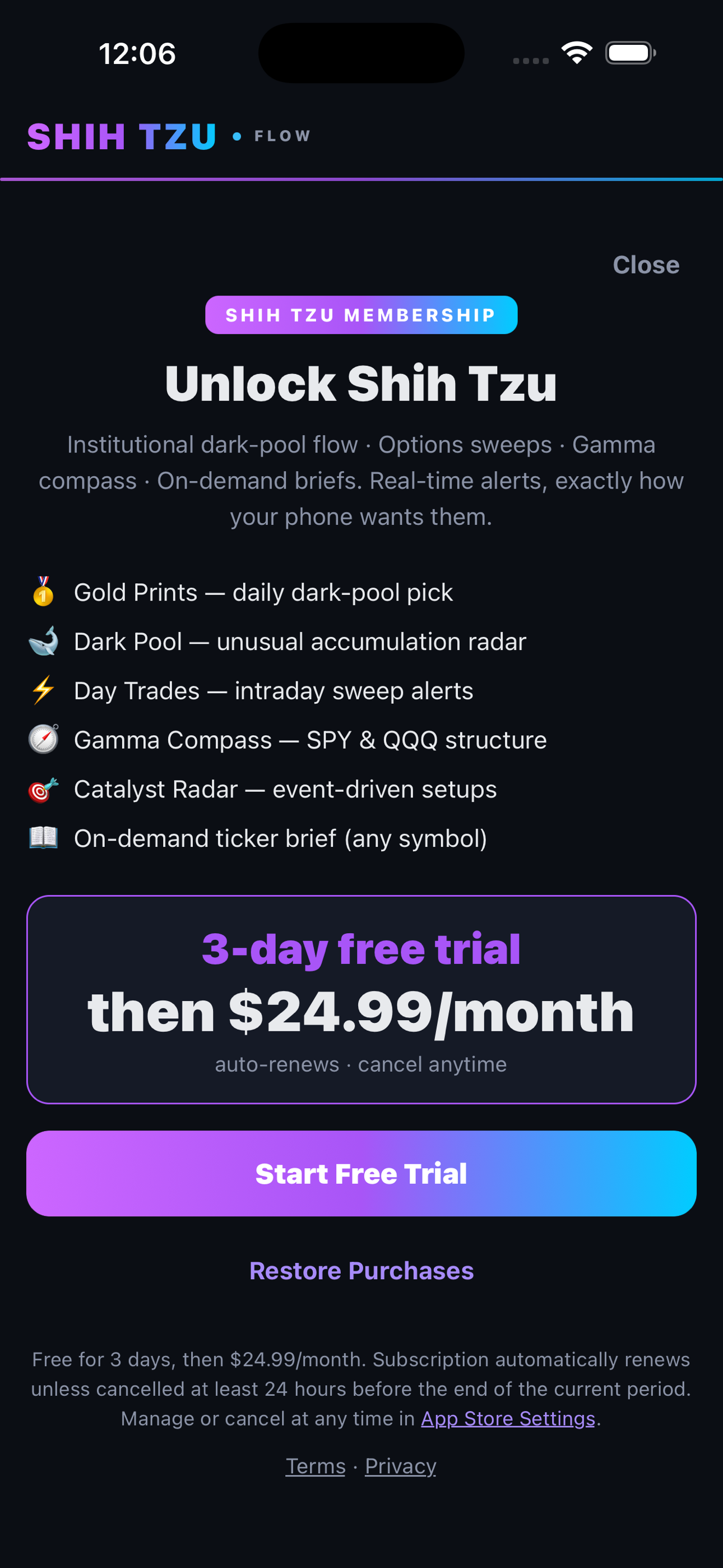Tap the SHIH TZU logo in header
Viewport: 723px width, 1568px height.
click(122, 136)
